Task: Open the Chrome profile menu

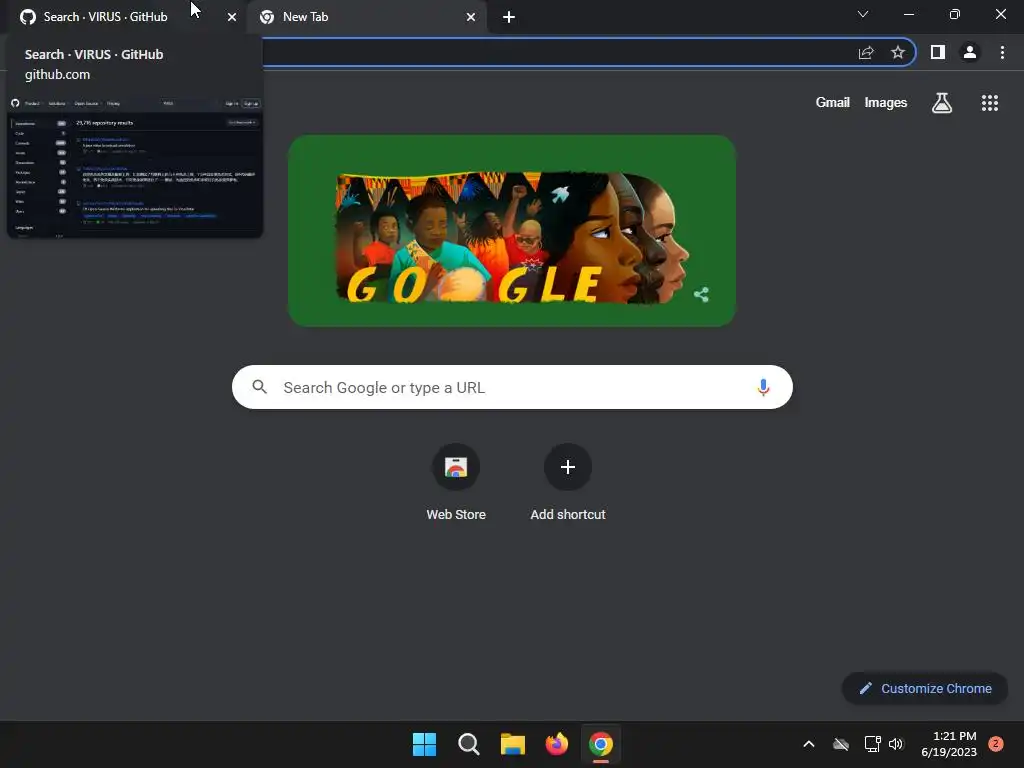Action: tap(970, 52)
